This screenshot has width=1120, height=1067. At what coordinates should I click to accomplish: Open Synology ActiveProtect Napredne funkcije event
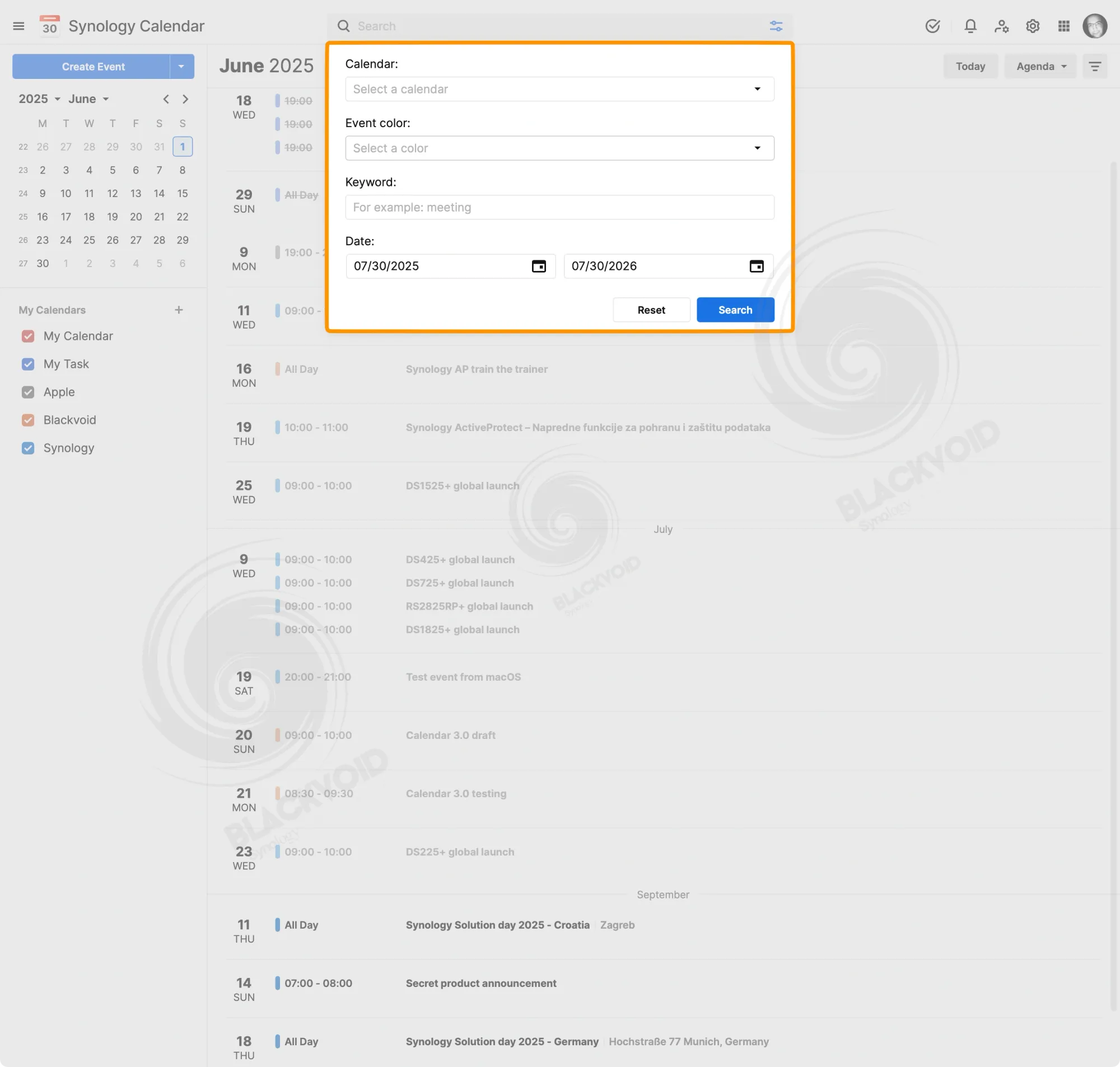tap(588, 428)
